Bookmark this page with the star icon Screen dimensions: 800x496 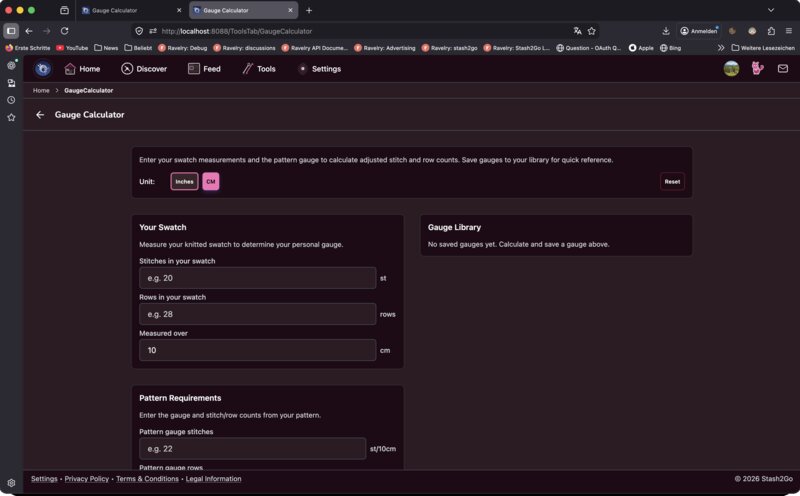point(591,31)
